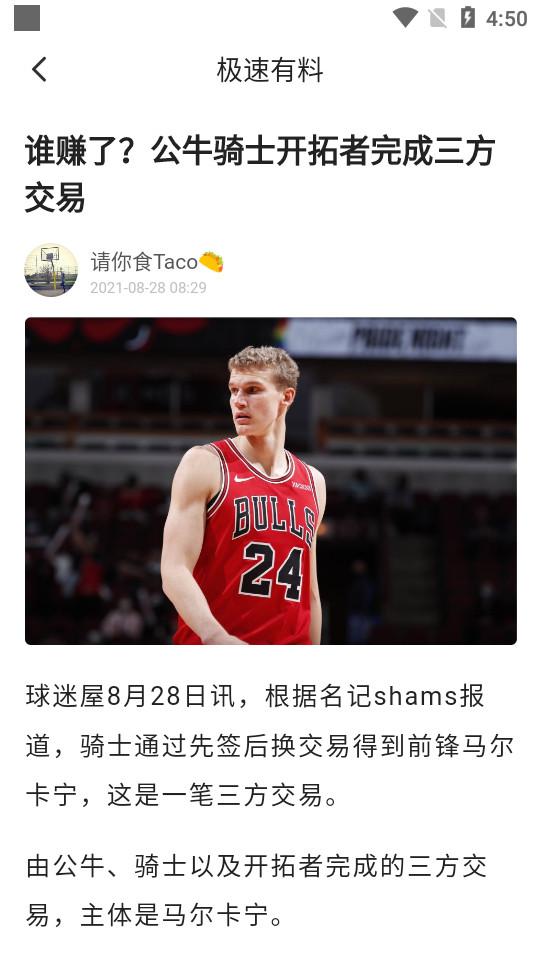This screenshot has width=540, height=960.
Task: Tap the taco emoji beside the author name
Action: (x=211, y=262)
